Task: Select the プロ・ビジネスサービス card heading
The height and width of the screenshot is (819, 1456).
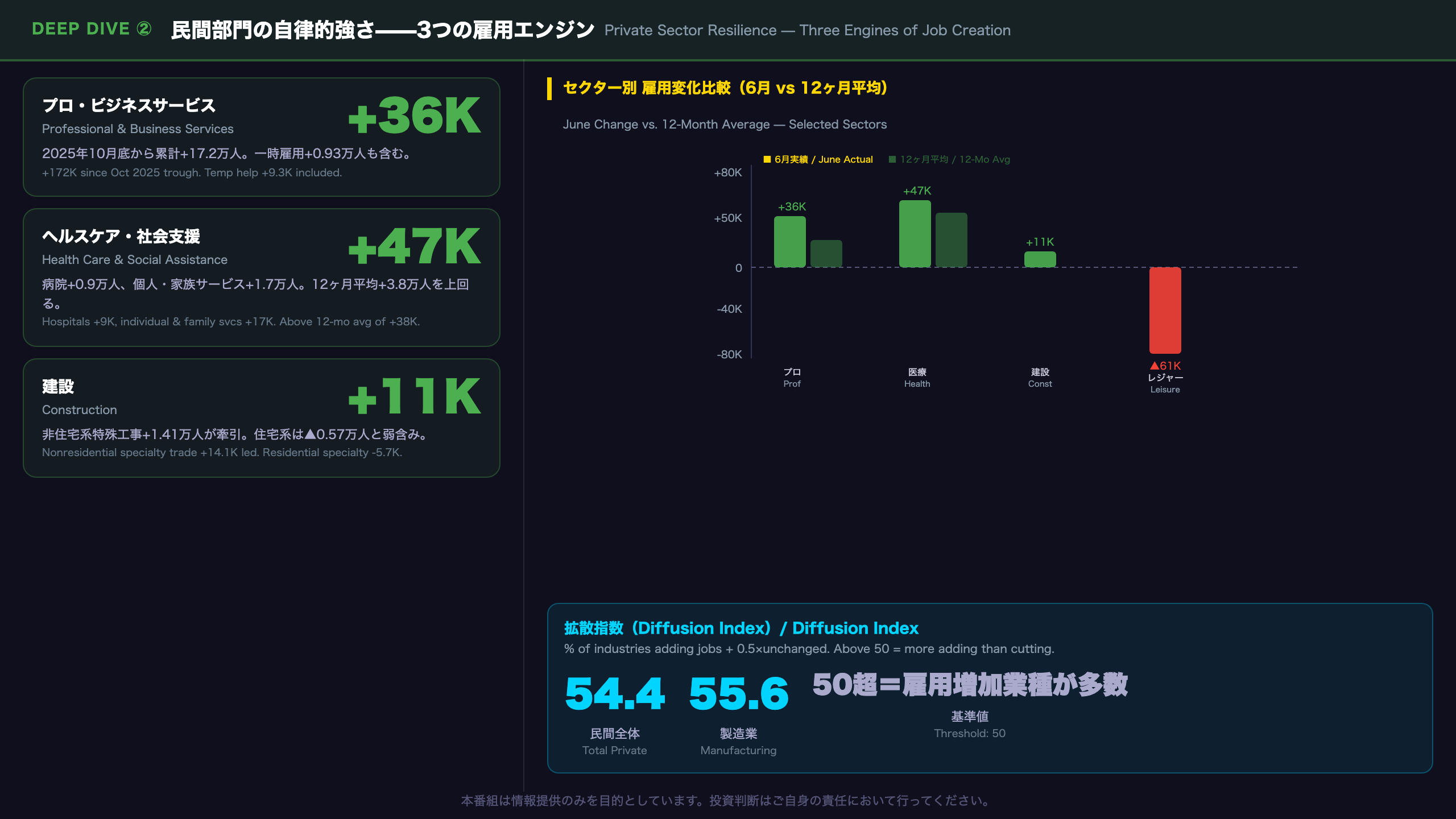Action: click(129, 105)
